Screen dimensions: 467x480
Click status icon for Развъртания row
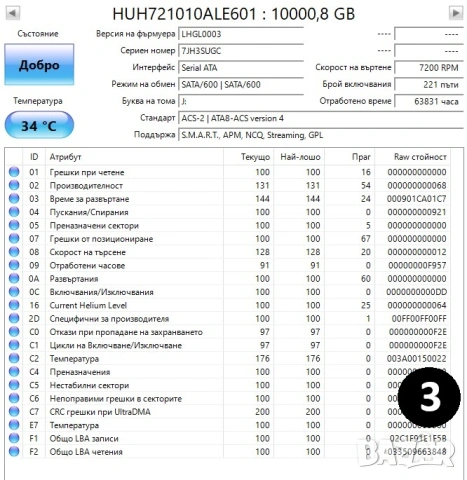point(14,278)
